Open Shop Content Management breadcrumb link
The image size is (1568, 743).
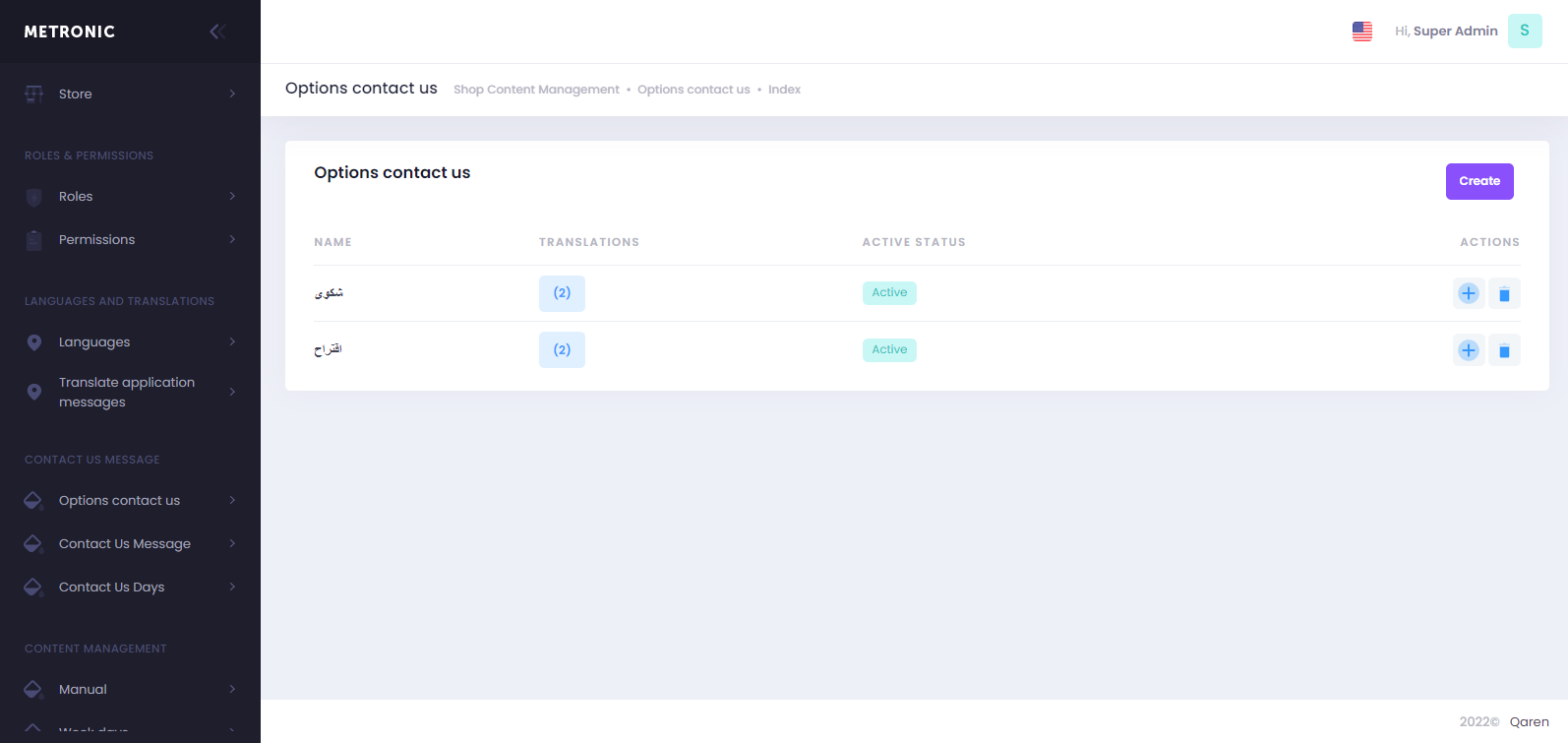coord(536,90)
